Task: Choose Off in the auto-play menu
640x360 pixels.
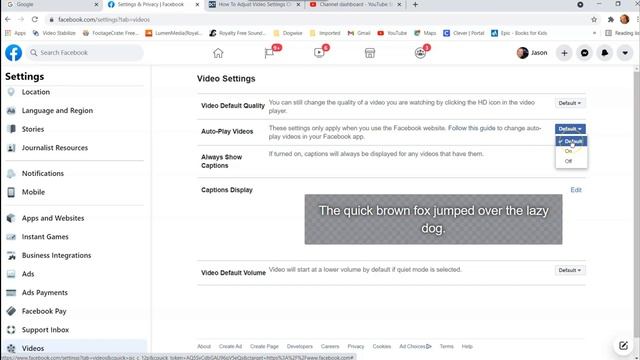Action: 571,161
